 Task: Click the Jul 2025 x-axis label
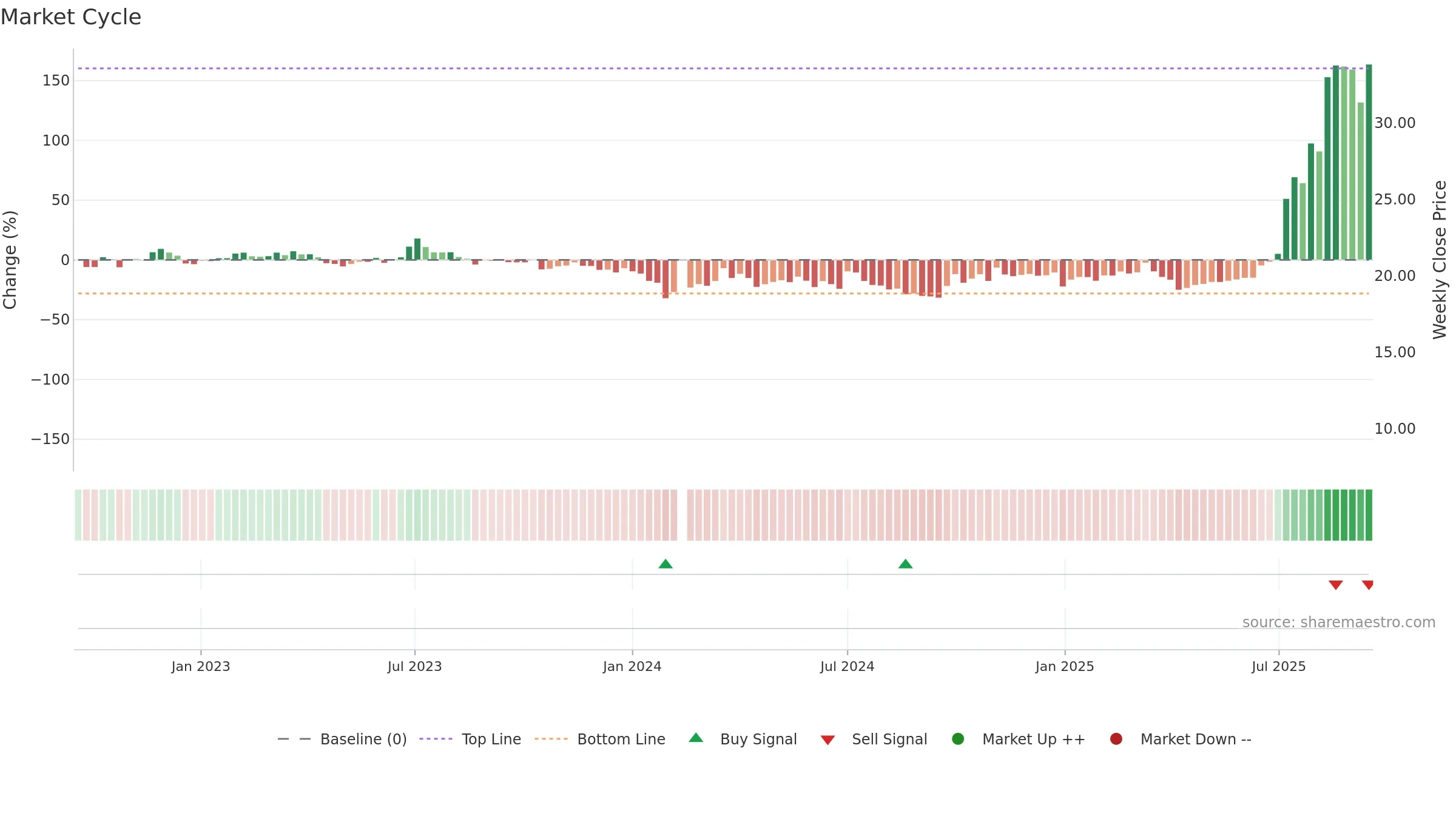[x=1279, y=666]
